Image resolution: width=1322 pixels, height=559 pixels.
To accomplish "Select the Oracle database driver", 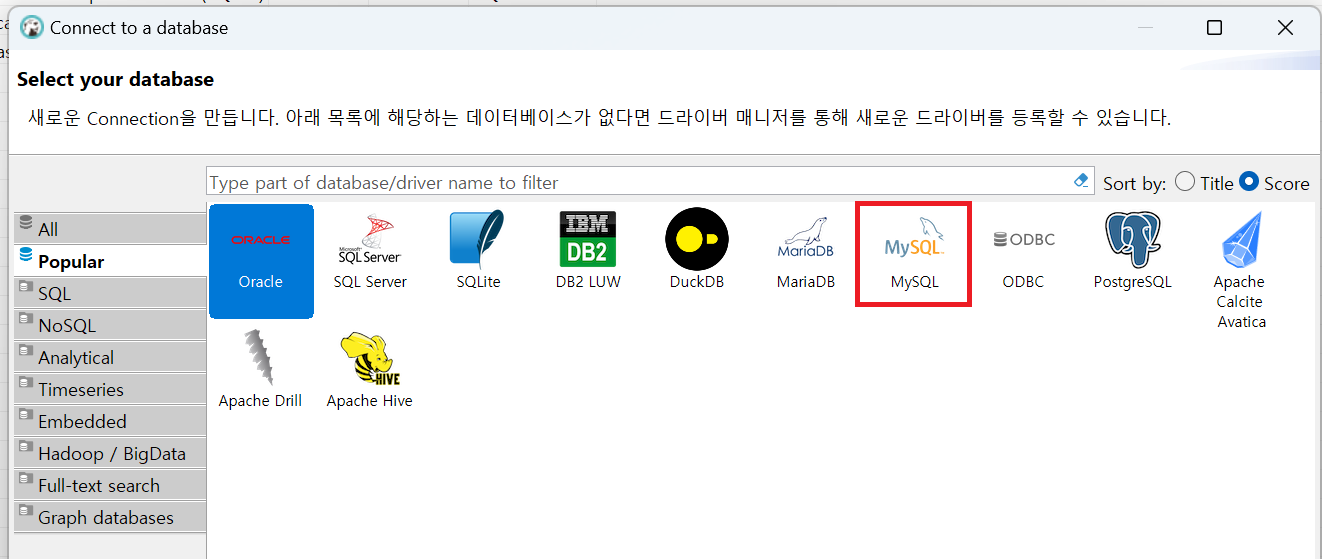I will pyautogui.click(x=261, y=261).
